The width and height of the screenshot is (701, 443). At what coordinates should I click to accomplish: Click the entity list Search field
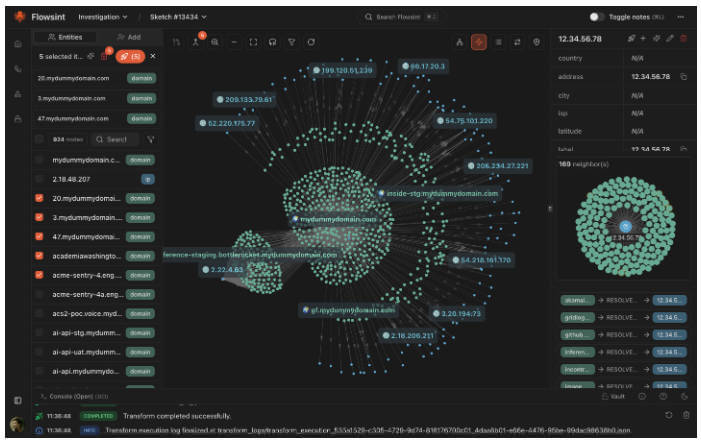click(115, 139)
